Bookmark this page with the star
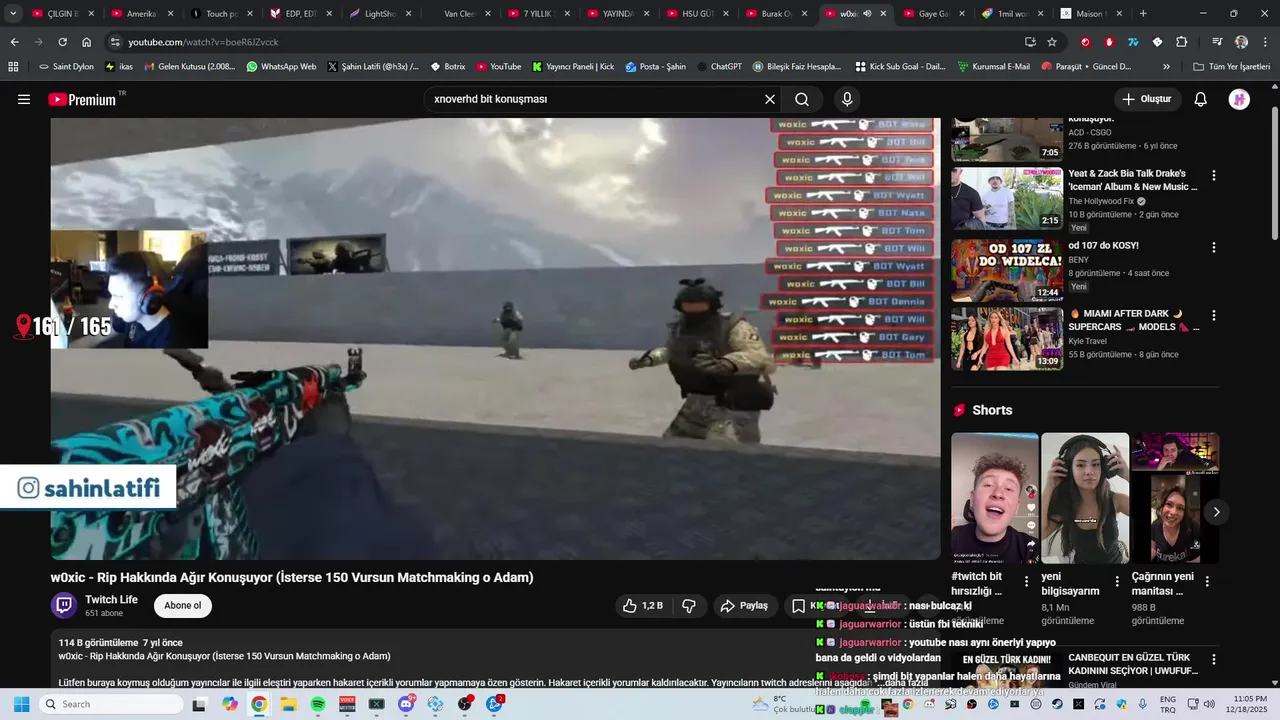Image resolution: width=1280 pixels, height=720 pixels. click(1052, 42)
